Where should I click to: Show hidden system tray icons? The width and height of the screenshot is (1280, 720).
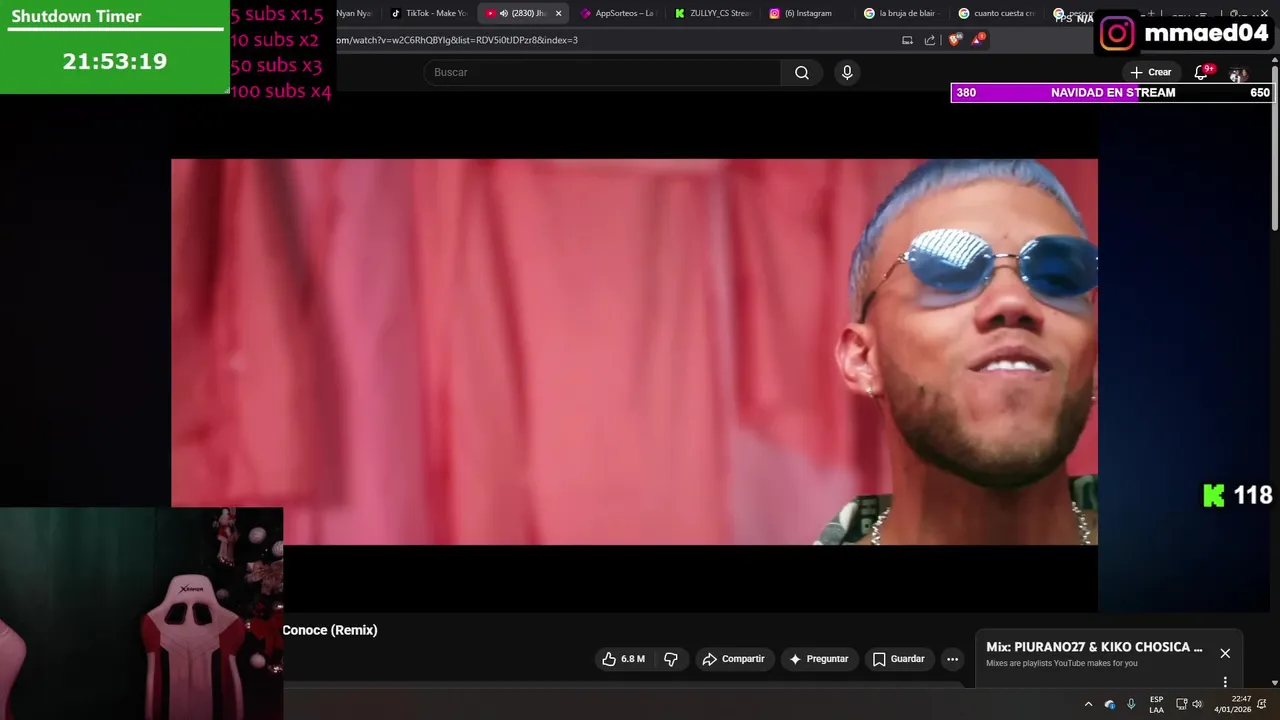click(1088, 704)
